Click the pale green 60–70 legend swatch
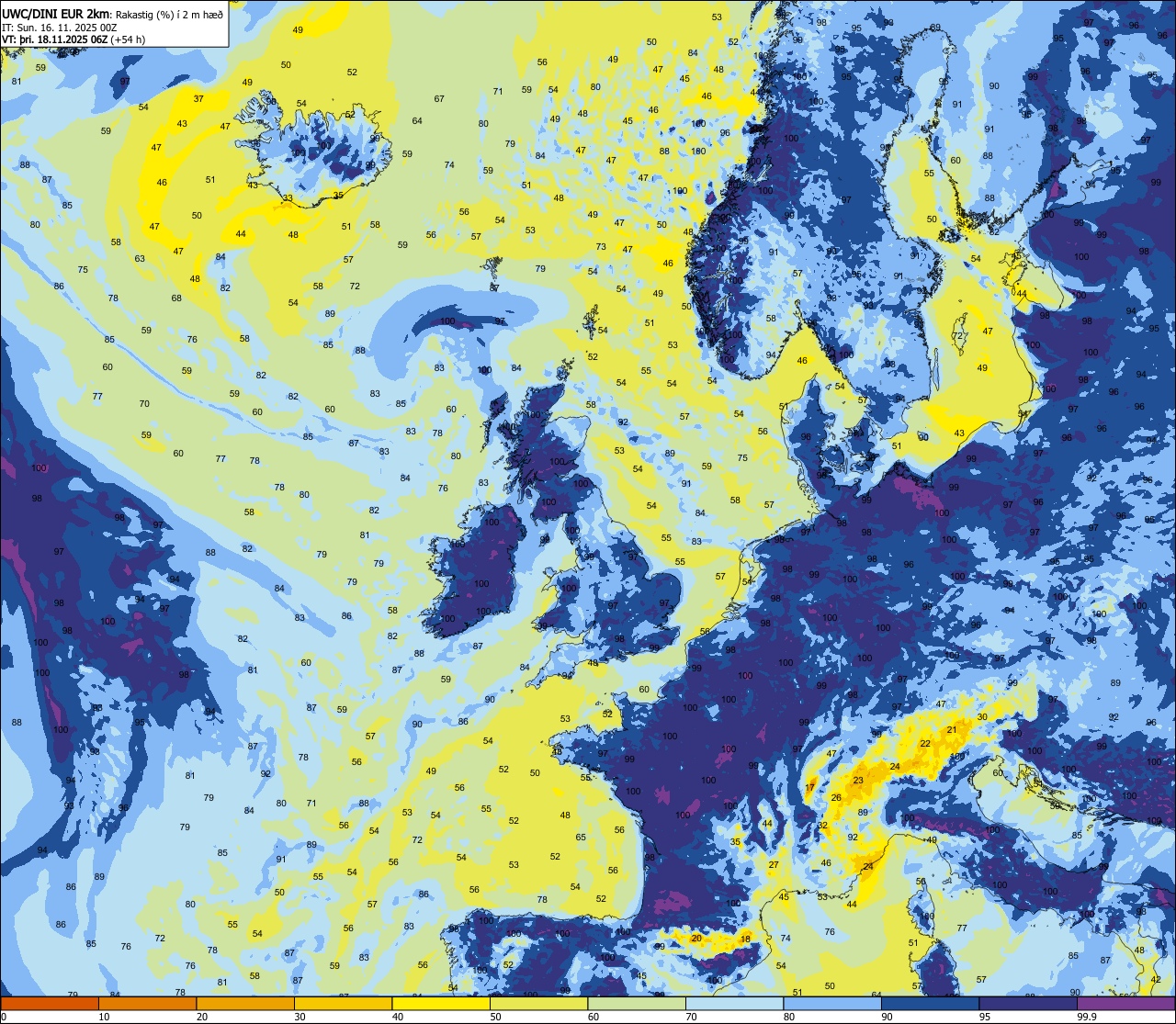Image resolution: width=1176 pixels, height=1024 pixels. [x=637, y=1003]
